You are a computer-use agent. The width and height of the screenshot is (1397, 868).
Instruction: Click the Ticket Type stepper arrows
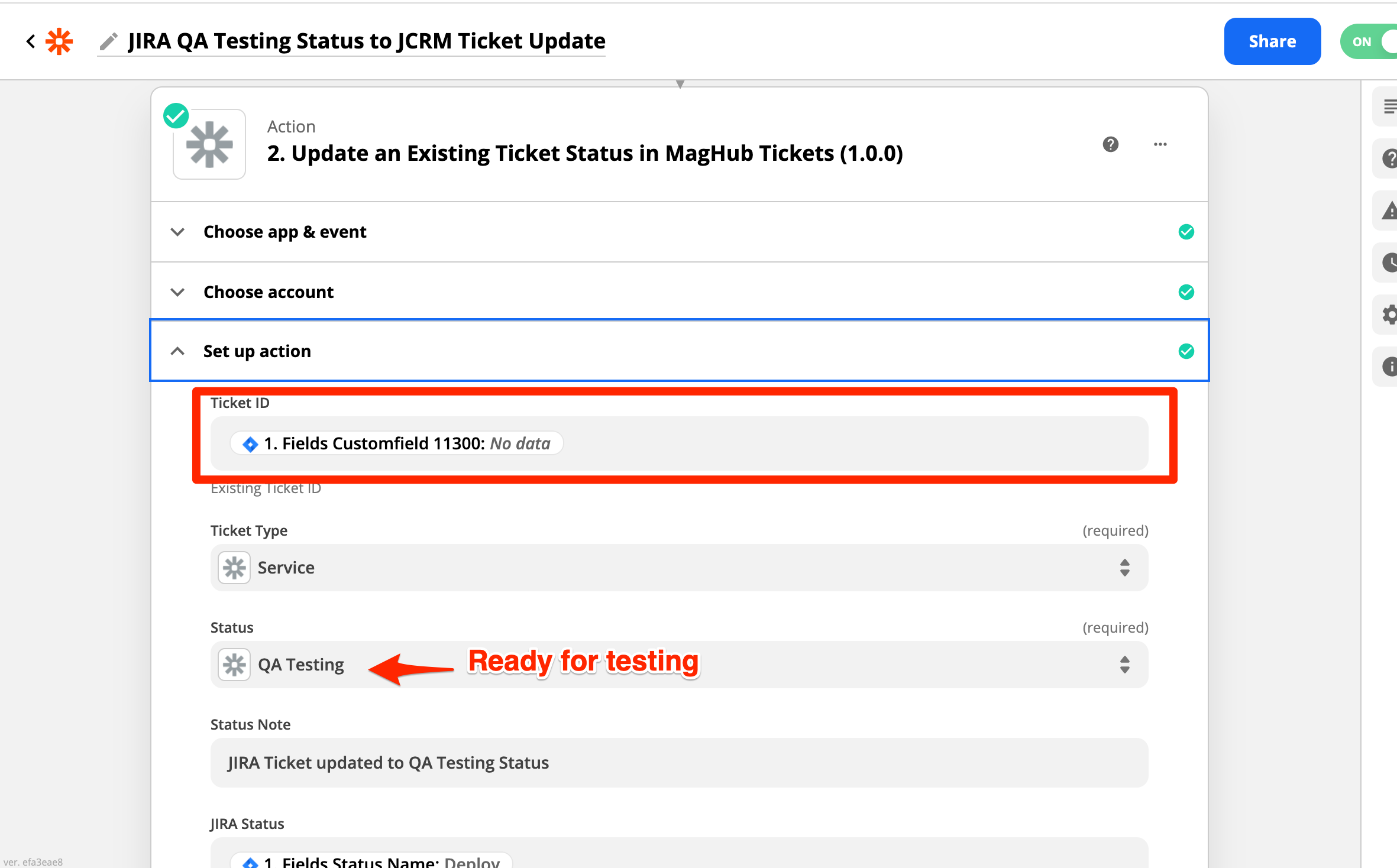(1124, 568)
